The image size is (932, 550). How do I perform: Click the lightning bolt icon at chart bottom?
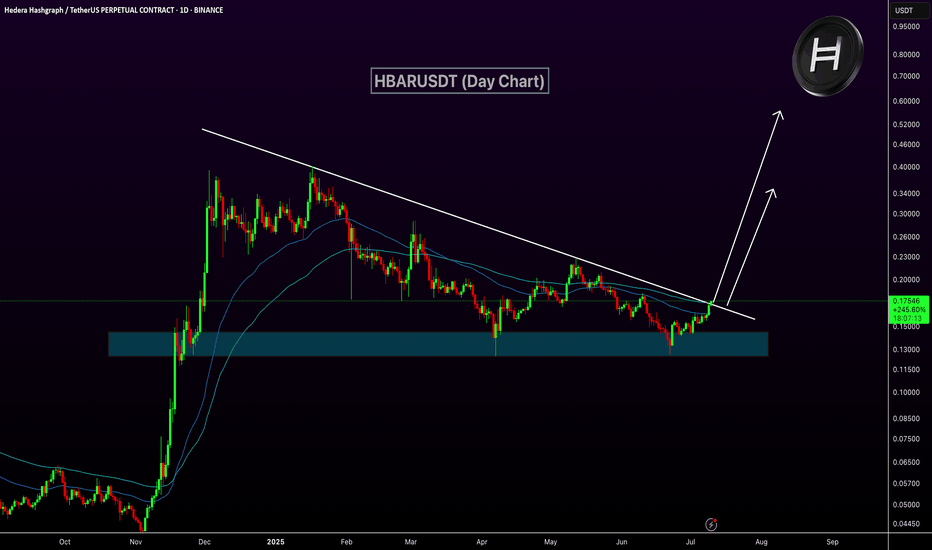coord(711,524)
